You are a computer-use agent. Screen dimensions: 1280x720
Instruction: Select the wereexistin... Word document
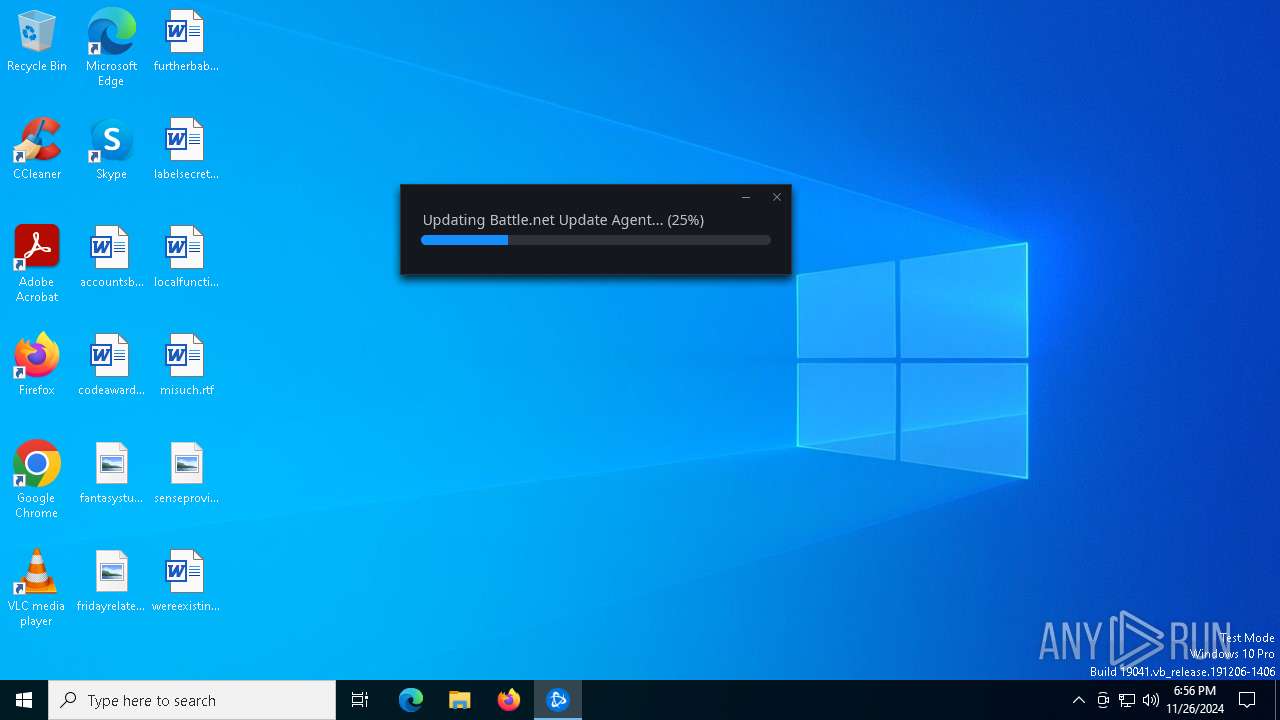click(186, 582)
